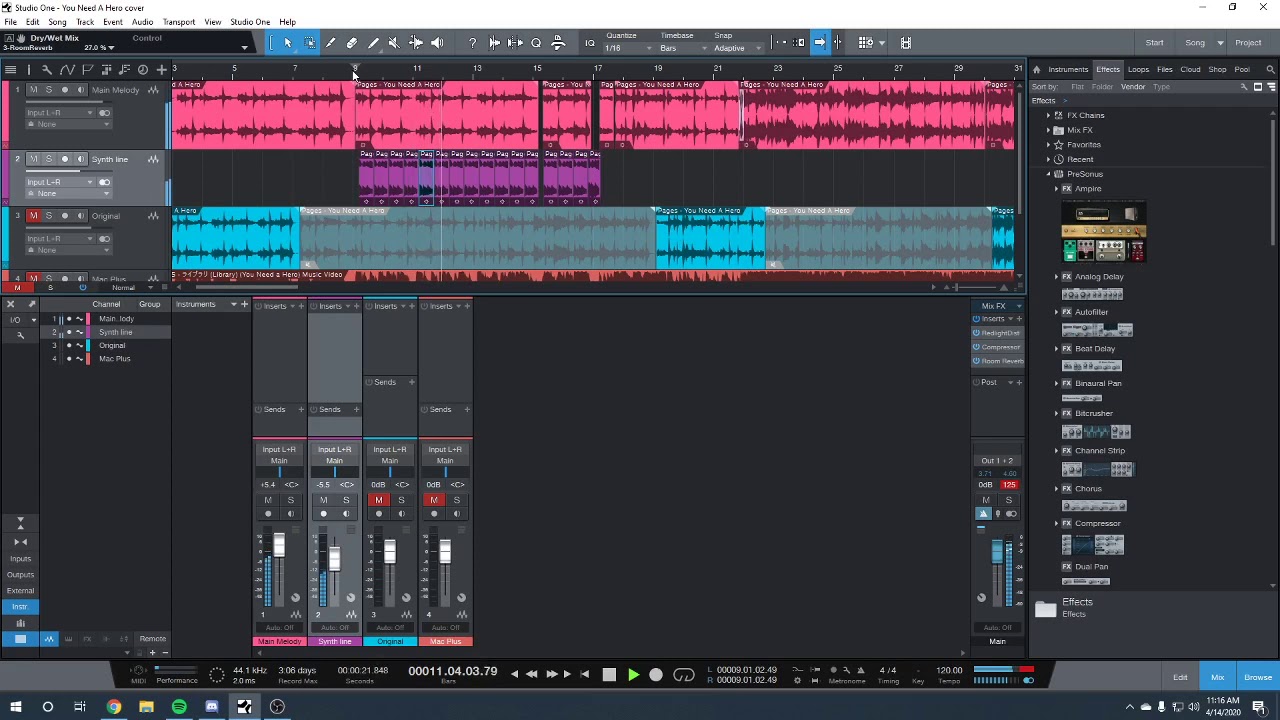Viewport: 1280px width, 720px height.
Task: Click the green Play button
Action: [633, 675]
